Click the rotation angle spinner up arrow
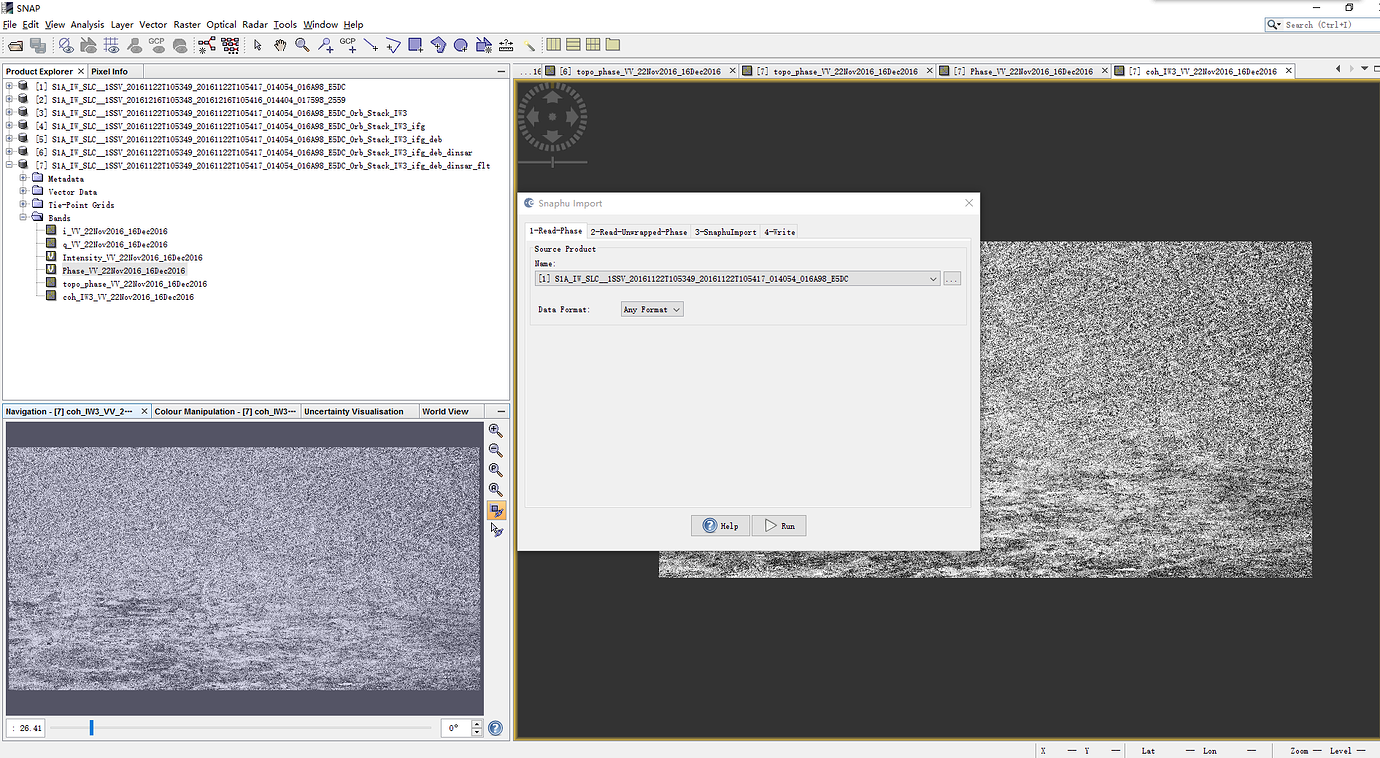 tap(477, 725)
